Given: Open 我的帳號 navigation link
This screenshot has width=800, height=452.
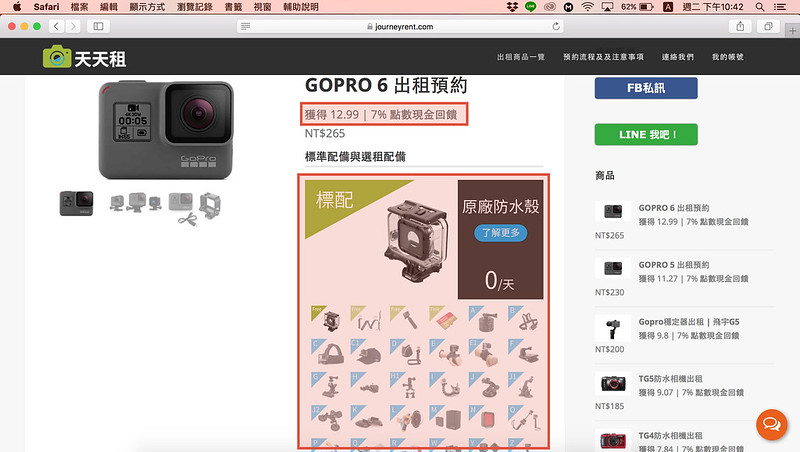Looking at the screenshot, I should [x=728, y=57].
